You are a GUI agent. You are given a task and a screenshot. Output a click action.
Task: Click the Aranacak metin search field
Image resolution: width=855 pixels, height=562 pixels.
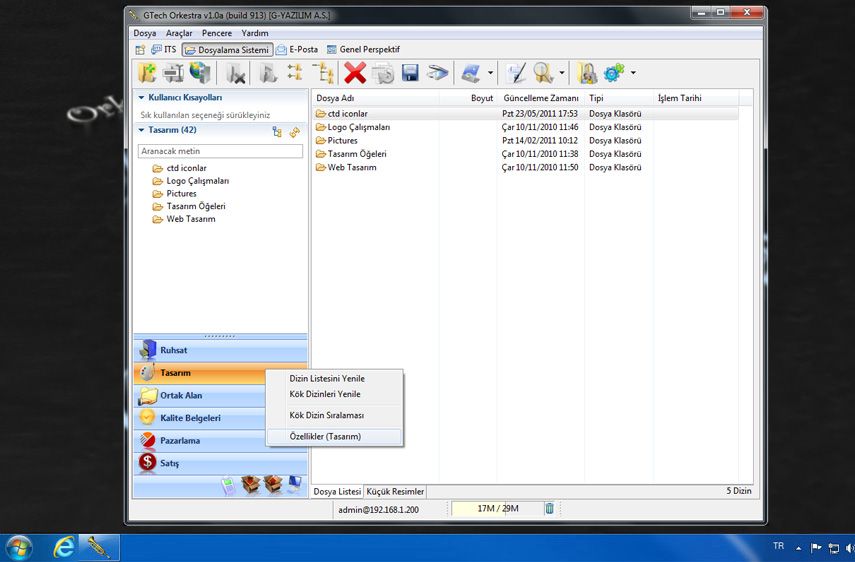(x=220, y=151)
